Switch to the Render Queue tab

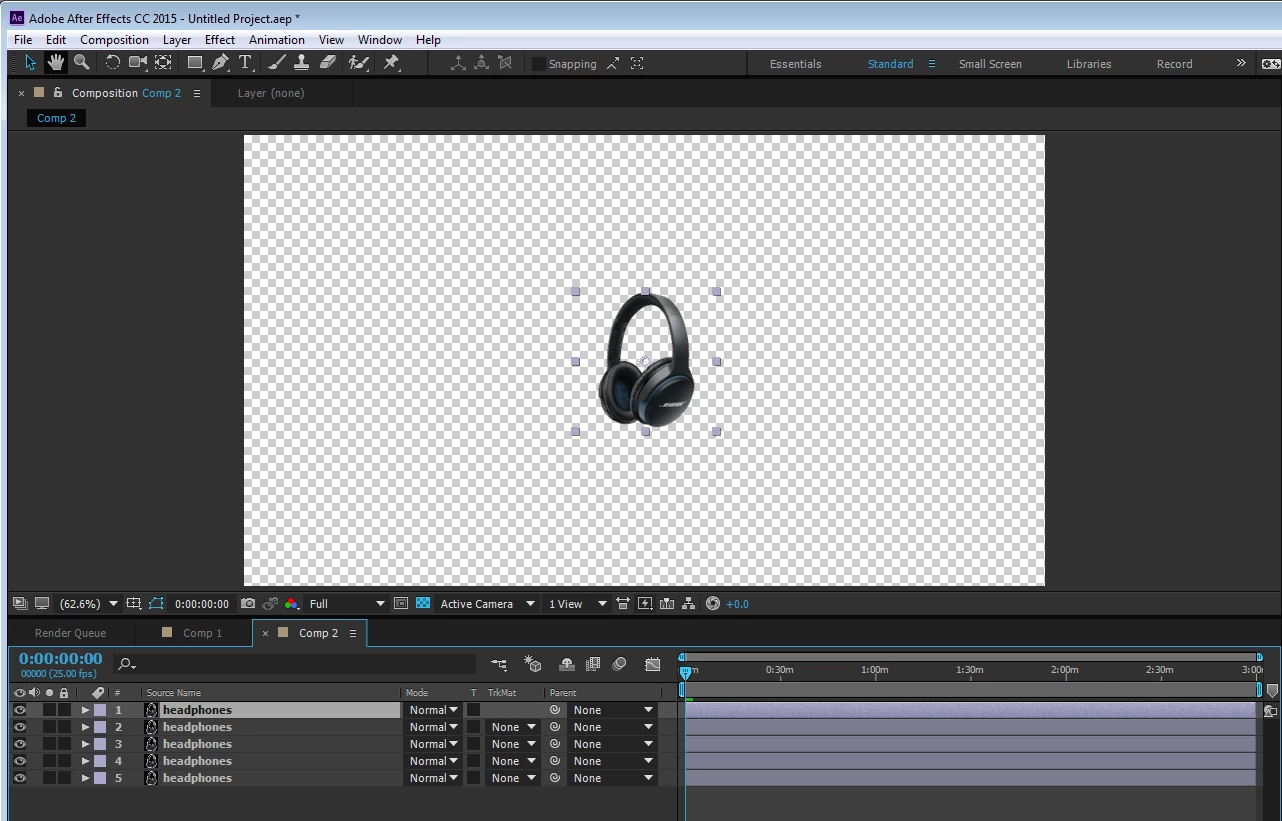tap(70, 633)
